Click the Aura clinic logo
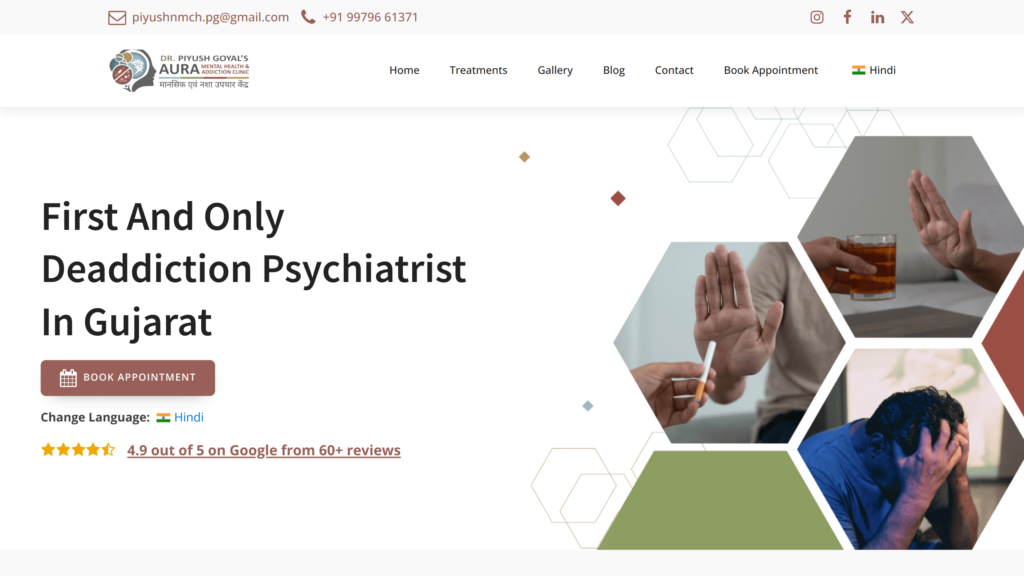This screenshot has width=1024, height=576. tap(179, 71)
